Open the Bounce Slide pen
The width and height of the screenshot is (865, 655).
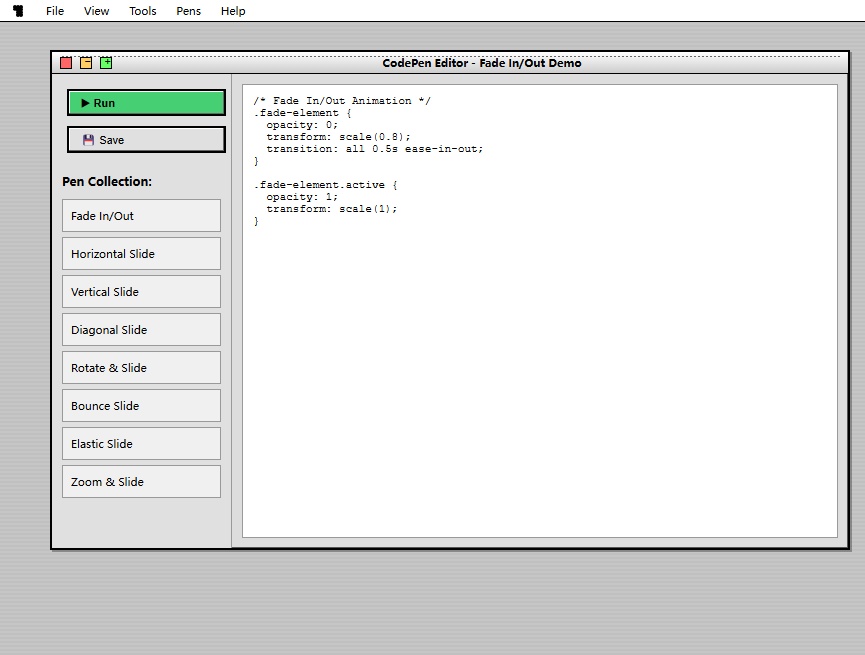[x=141, y=406]
